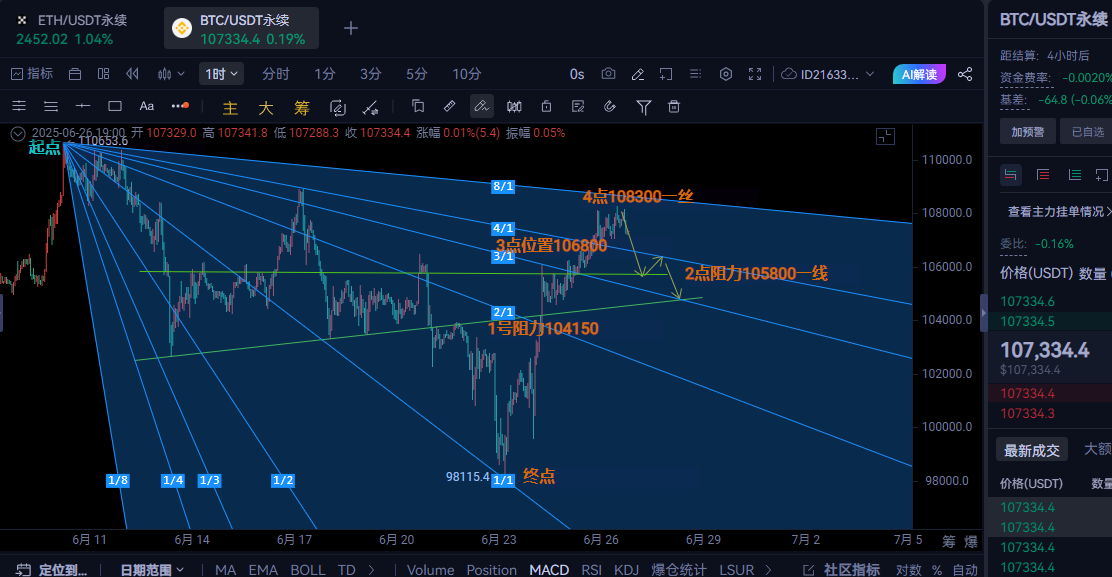
Task: Click the trash delete drawings icon
Action: [674, 106]
